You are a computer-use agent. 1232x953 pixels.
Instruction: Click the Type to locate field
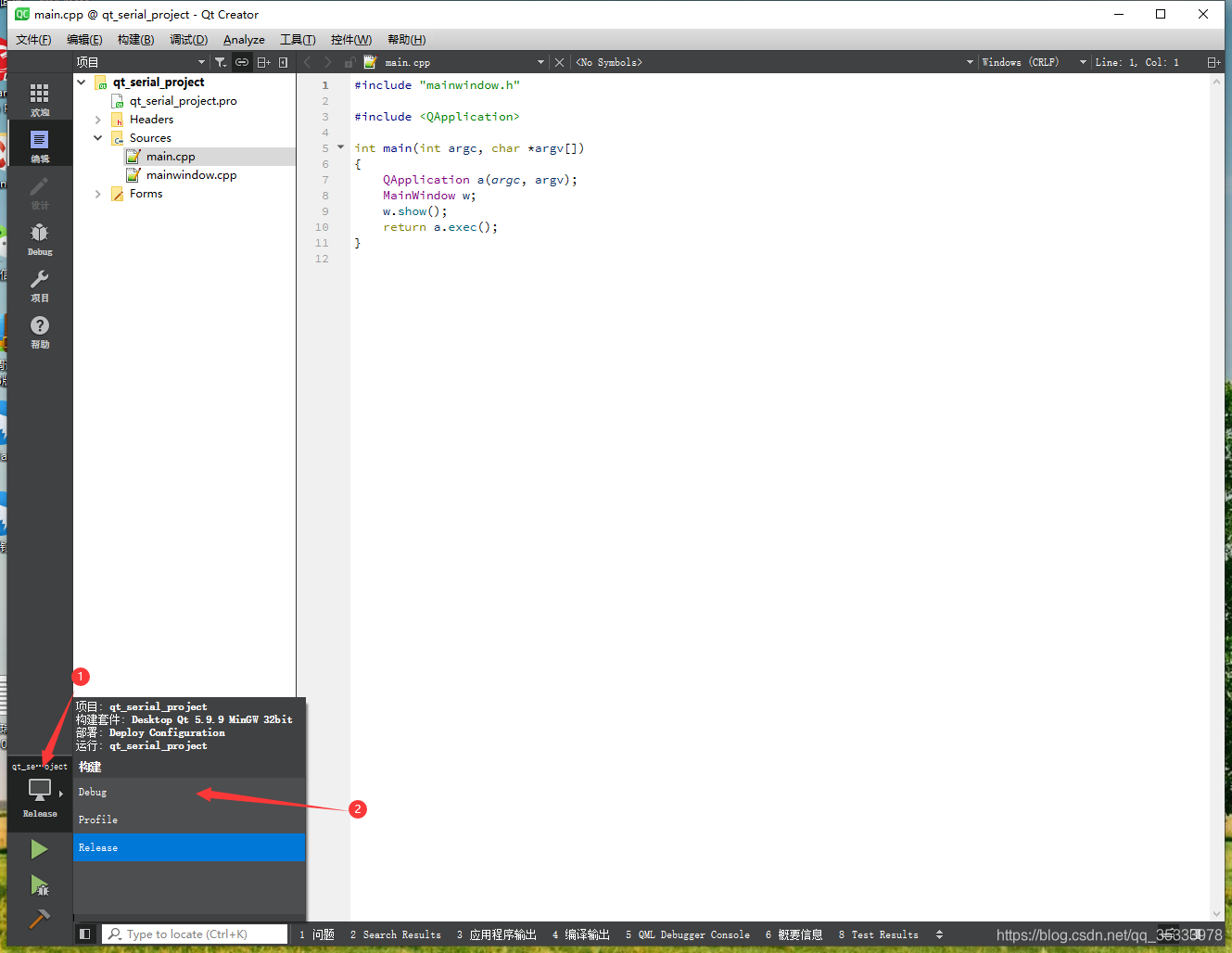[x=195, y=934]
